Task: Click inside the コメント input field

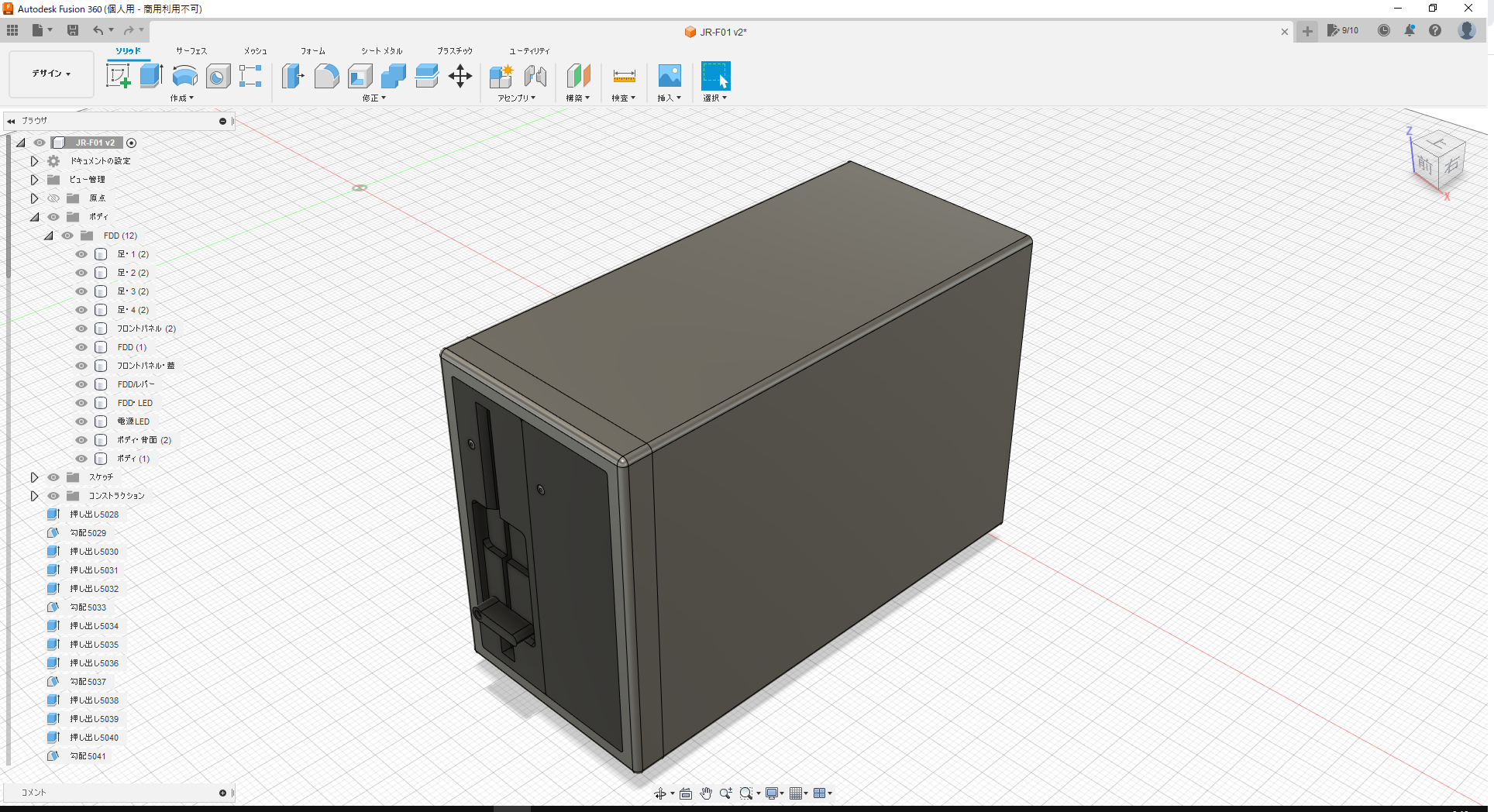Action: (116, 792)
